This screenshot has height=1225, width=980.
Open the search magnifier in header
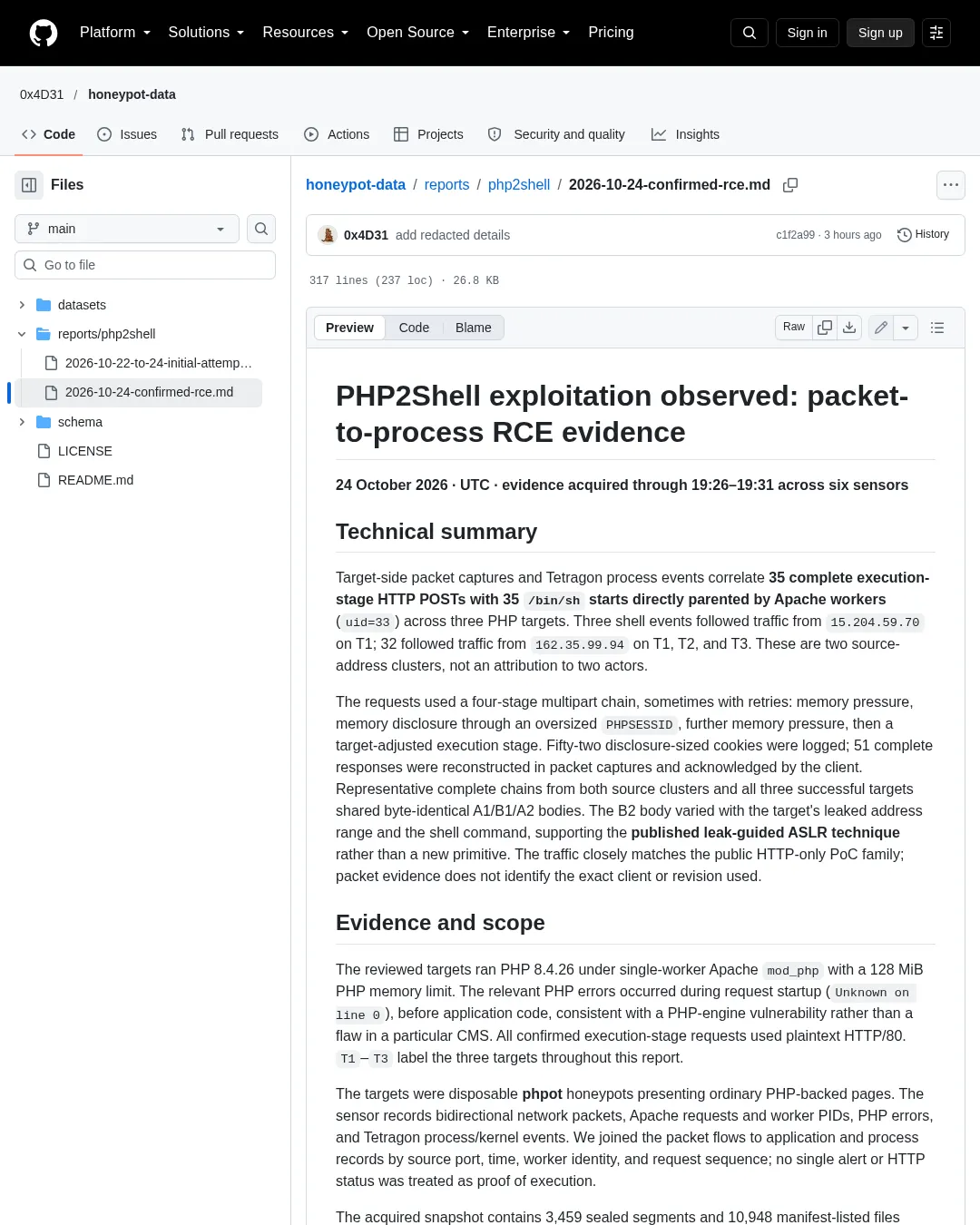(750, 33)
